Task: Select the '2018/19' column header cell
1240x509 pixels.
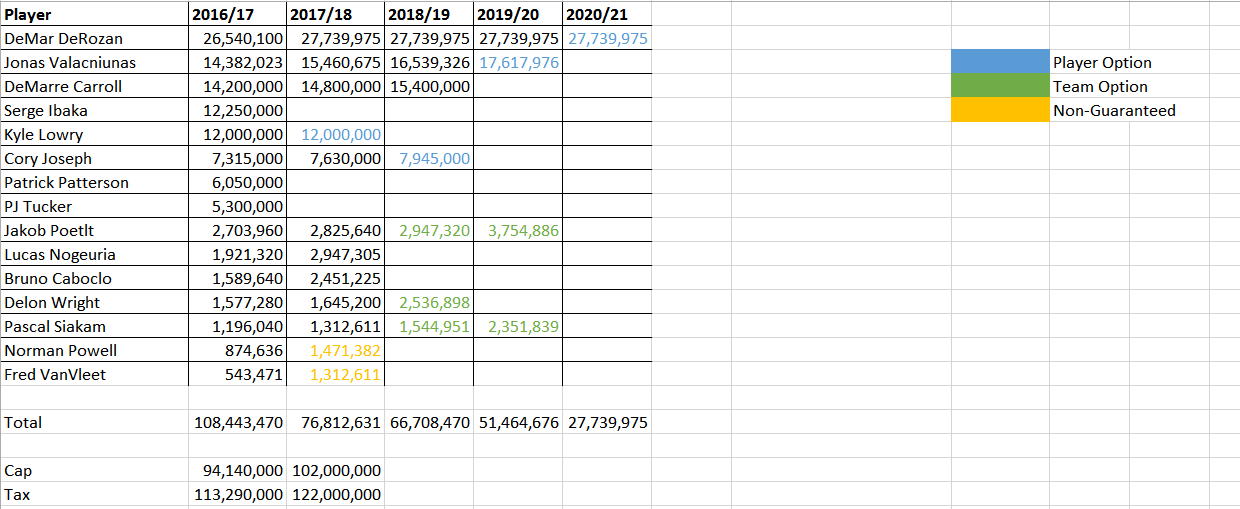Action: click(x=429, y=14)
